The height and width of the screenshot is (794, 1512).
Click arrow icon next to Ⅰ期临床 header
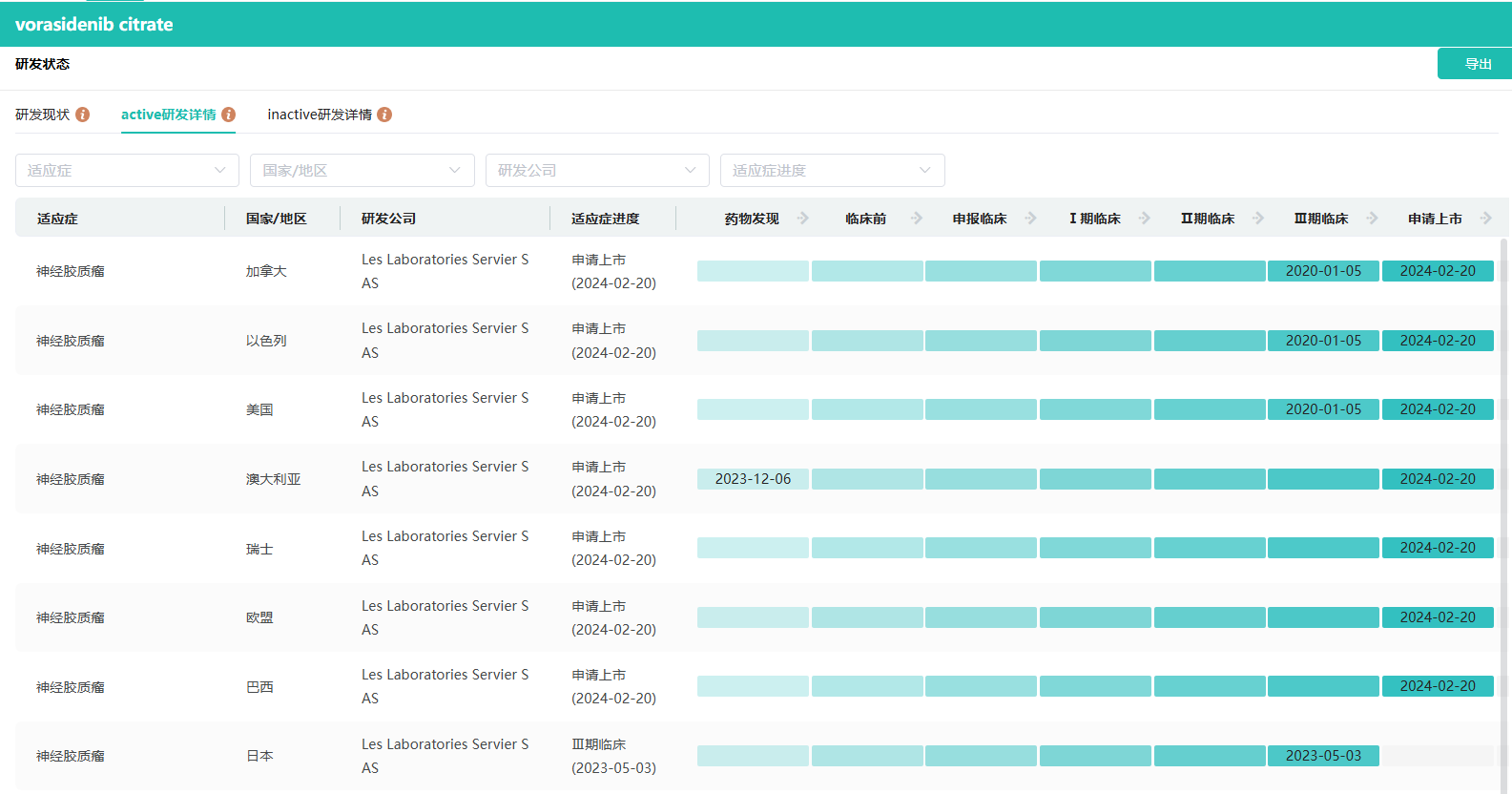coord(1145,219)
